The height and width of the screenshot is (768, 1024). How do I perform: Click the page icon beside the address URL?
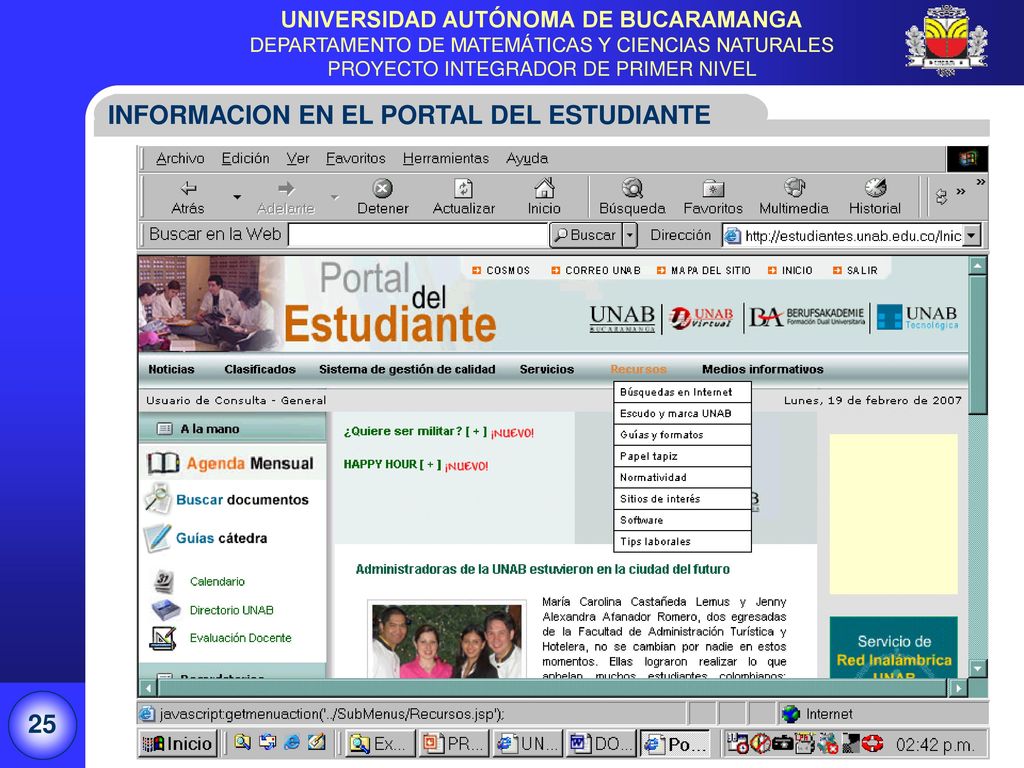coord(733,236)
